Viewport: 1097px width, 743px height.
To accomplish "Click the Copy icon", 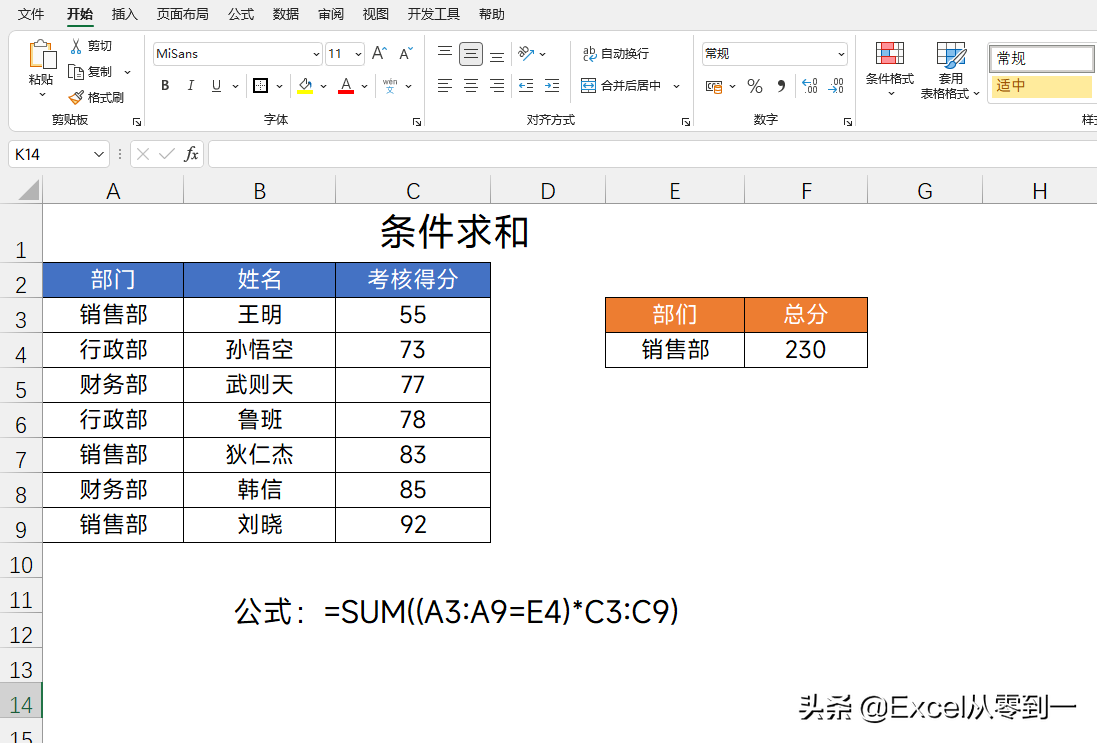I will point(76,71).
